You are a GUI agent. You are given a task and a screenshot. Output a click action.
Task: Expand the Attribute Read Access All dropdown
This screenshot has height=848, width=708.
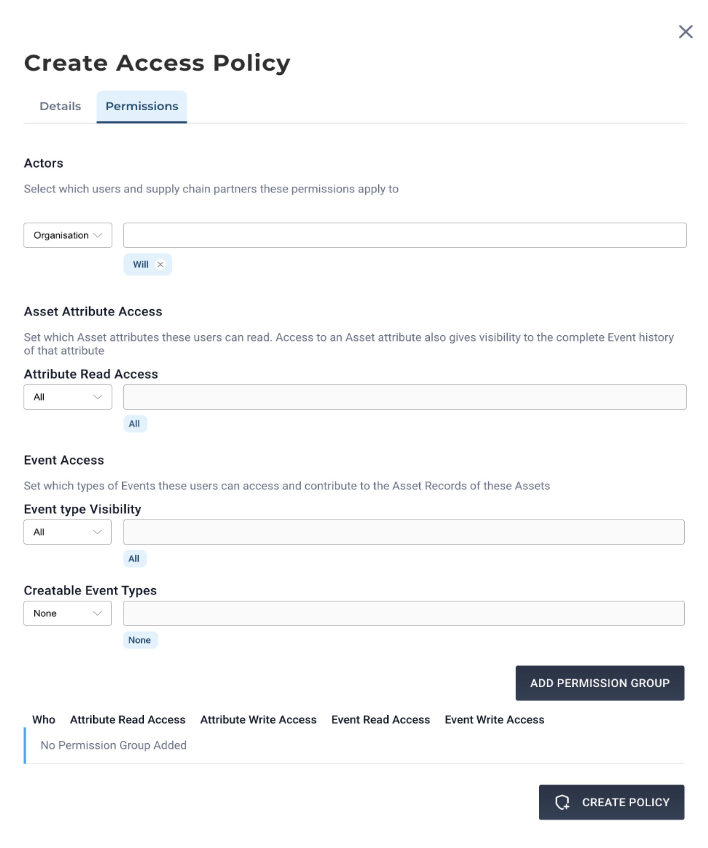(68, 397)
